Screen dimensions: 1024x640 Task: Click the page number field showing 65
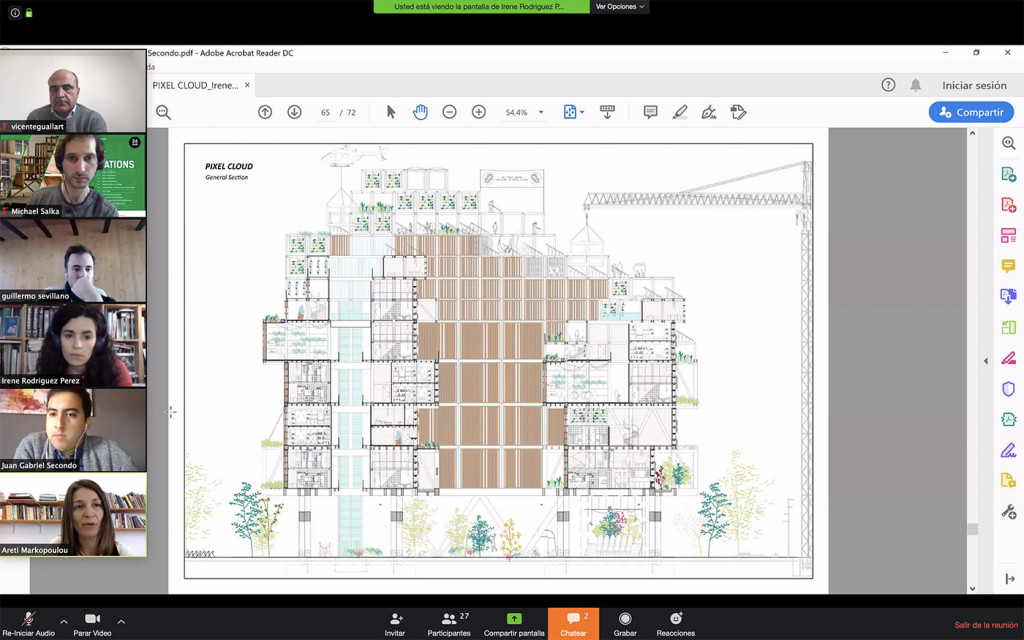326,112
